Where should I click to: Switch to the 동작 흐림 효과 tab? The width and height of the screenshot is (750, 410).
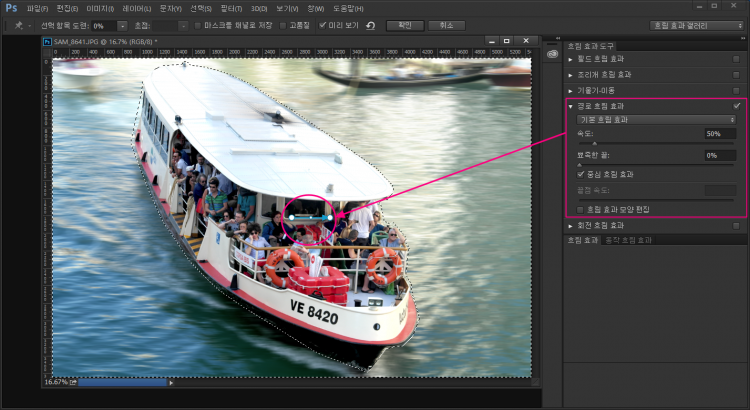(x=625, y=240)
